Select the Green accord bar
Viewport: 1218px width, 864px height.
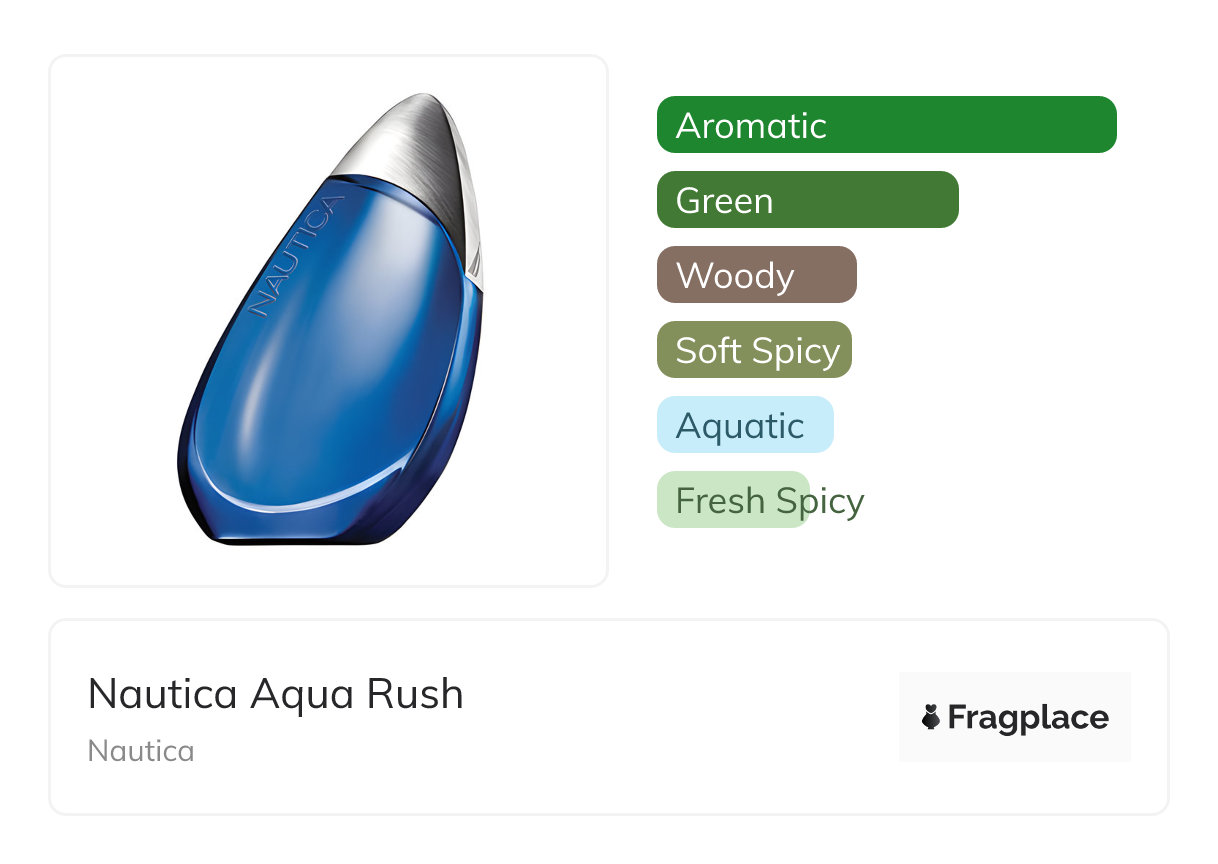(x=807, y=200)
